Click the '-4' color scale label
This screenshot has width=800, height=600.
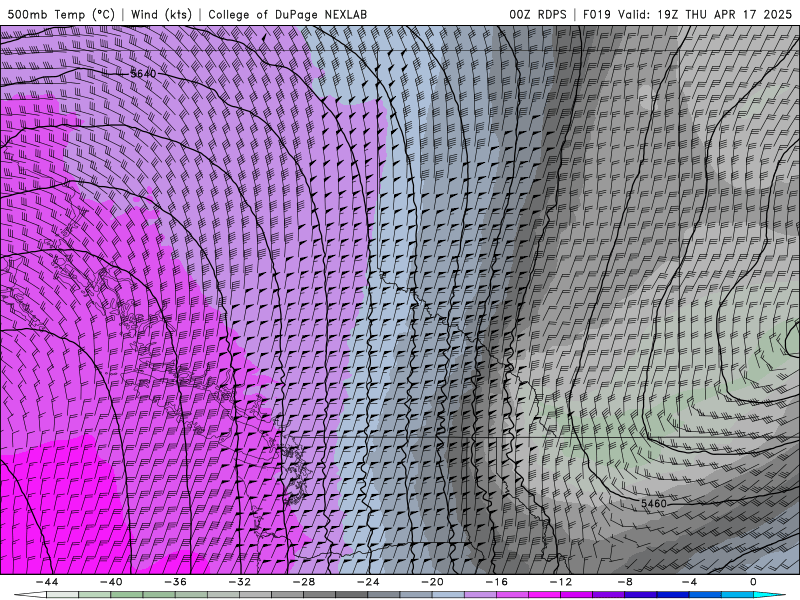(x=689, y=582)
